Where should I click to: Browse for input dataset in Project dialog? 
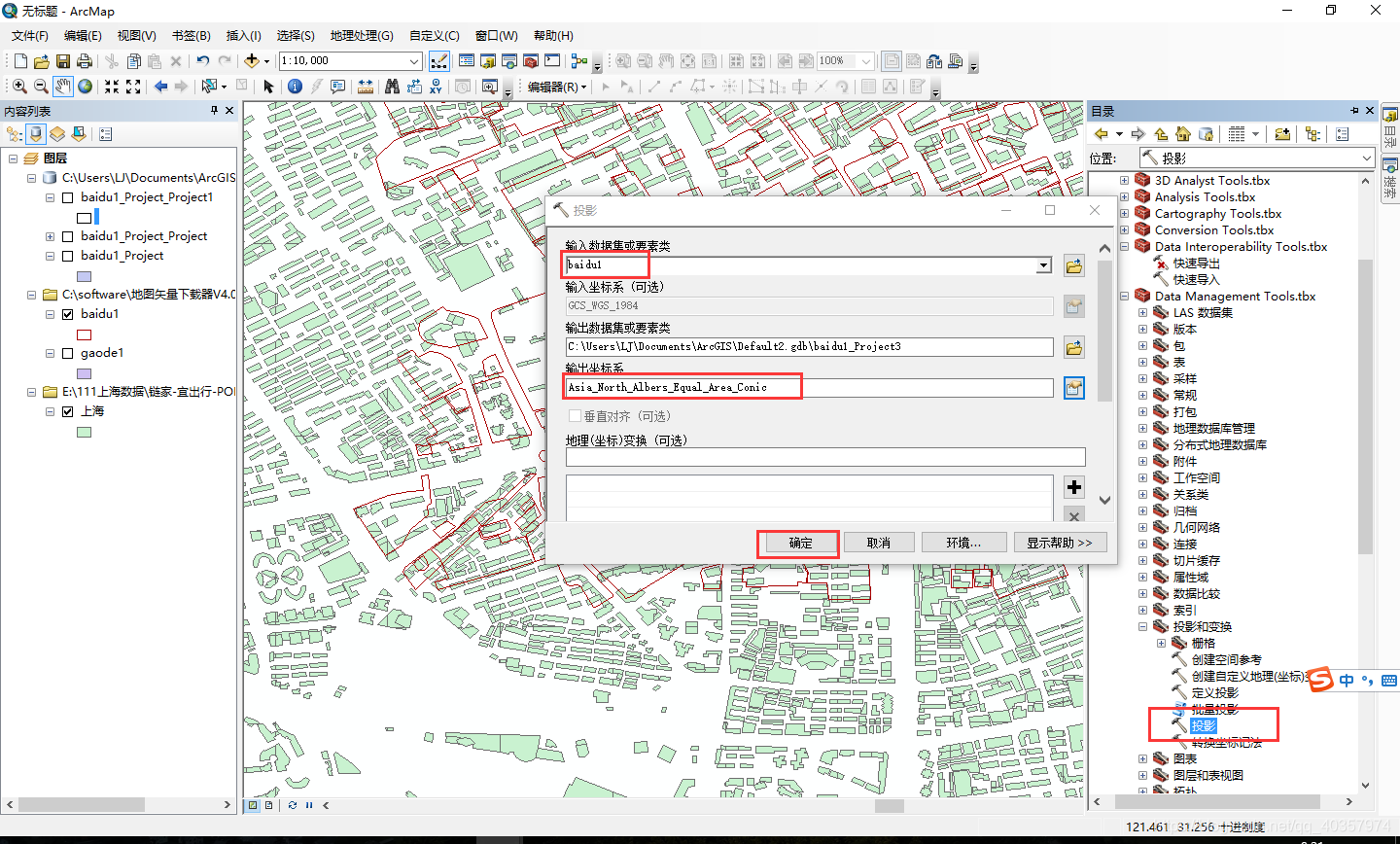(1073, 265)
